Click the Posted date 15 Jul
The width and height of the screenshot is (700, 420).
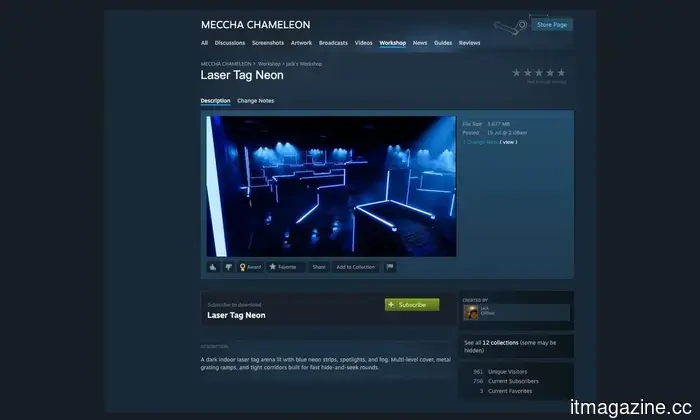pos(507,133)
